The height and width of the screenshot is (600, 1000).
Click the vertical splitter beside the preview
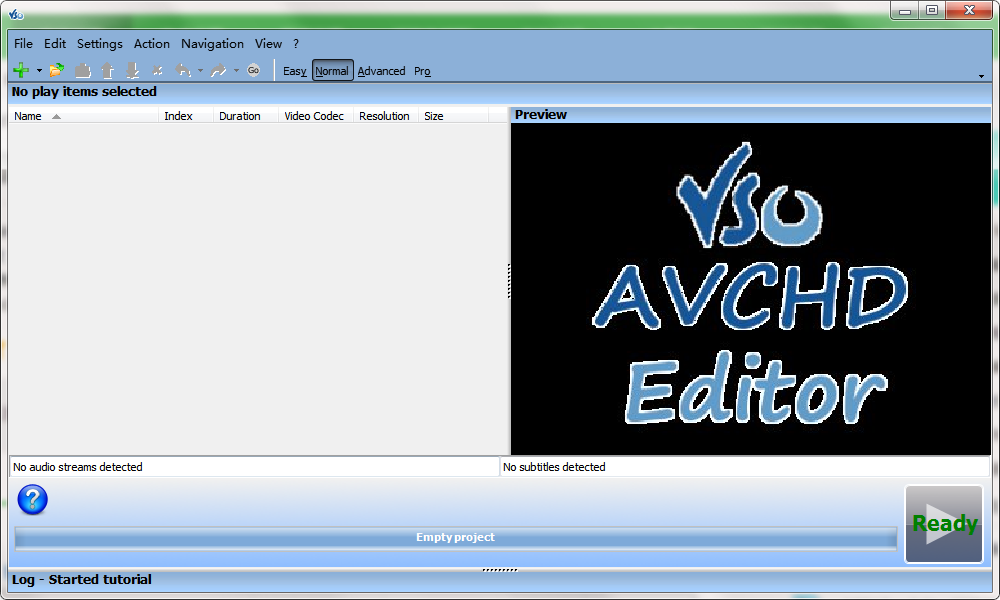point(509,281)
